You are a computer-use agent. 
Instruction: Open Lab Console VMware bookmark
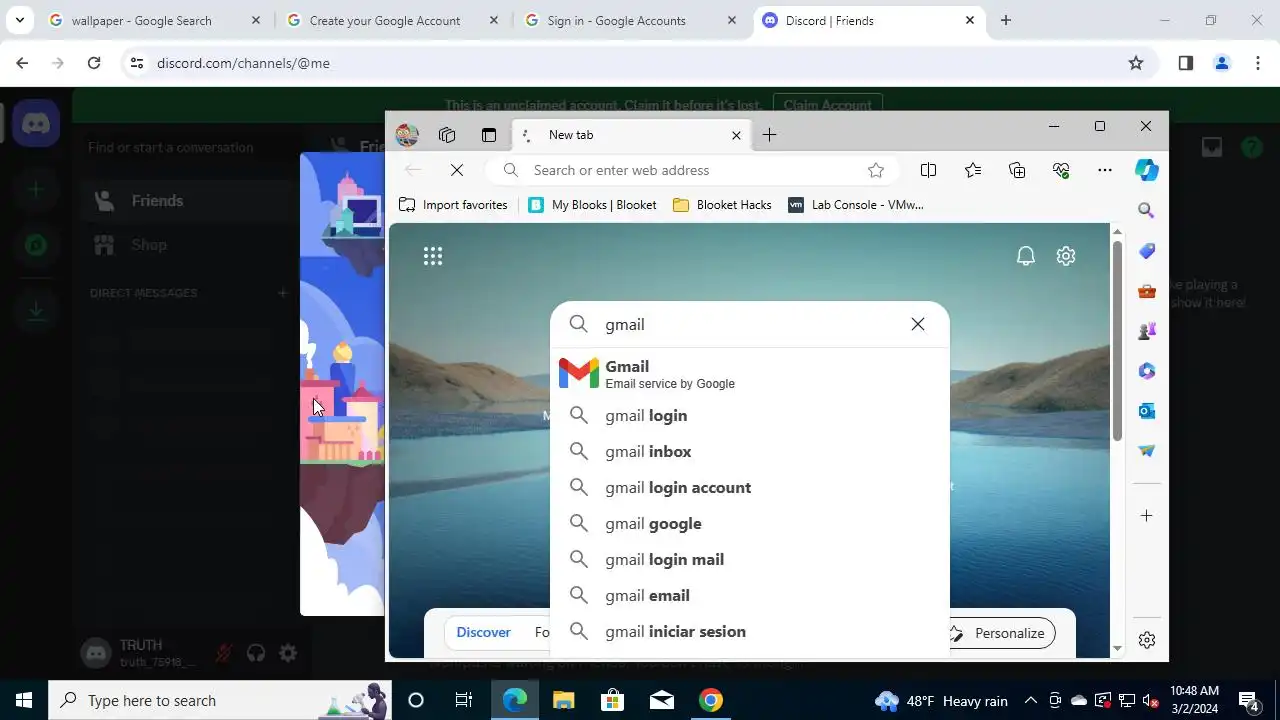coord(856,205)
